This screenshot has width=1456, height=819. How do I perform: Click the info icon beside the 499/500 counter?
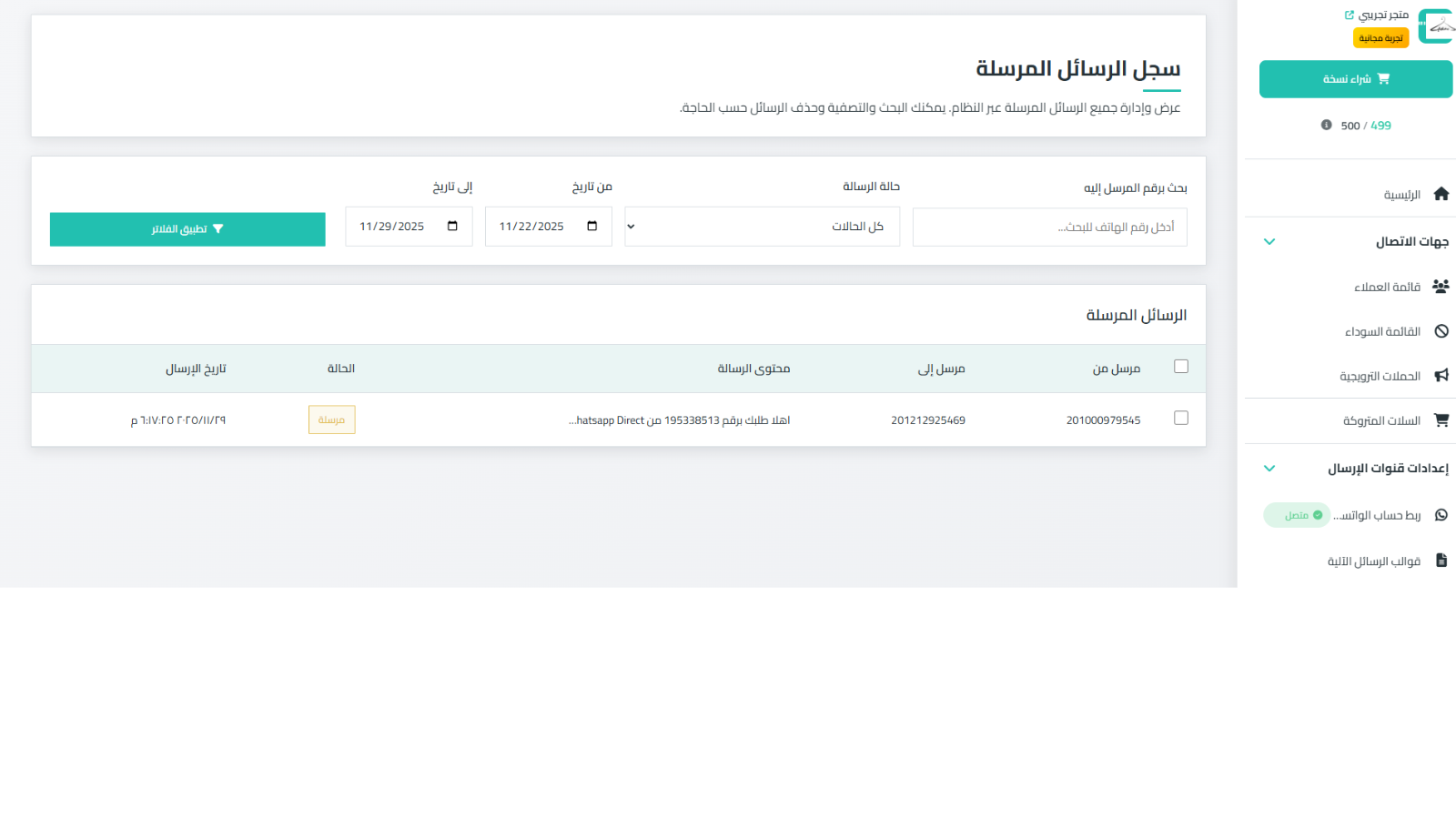pos(1326,125)
